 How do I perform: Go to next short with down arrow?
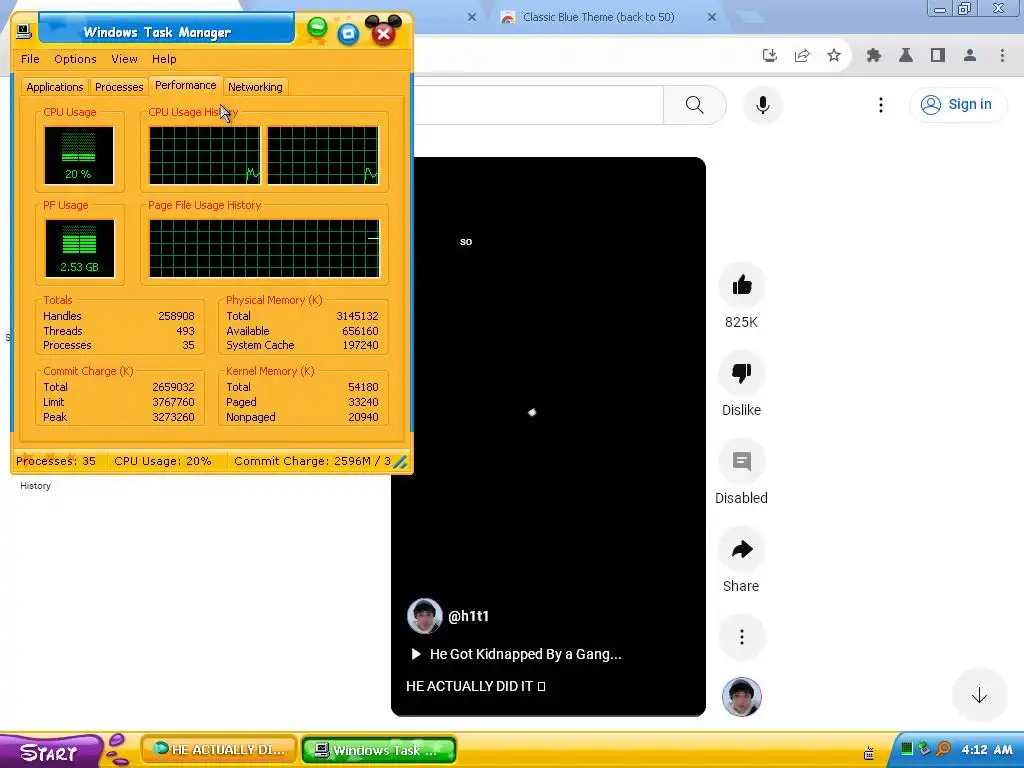click(x=979, y=696)
